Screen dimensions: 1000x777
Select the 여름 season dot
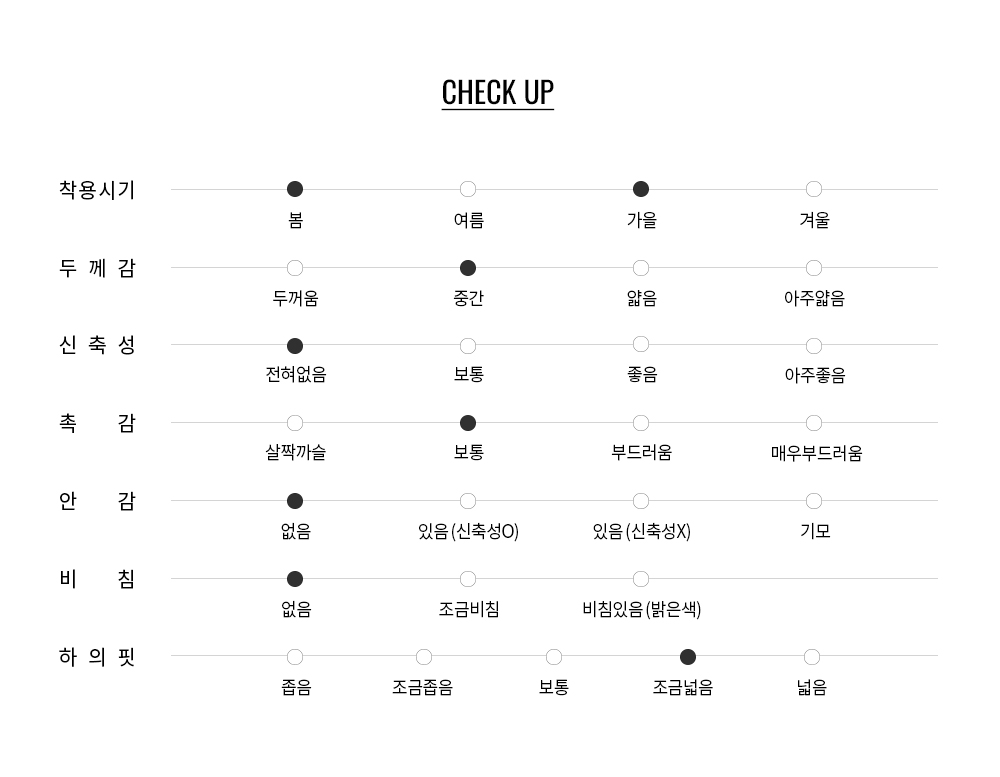click(x=468, y=189)
